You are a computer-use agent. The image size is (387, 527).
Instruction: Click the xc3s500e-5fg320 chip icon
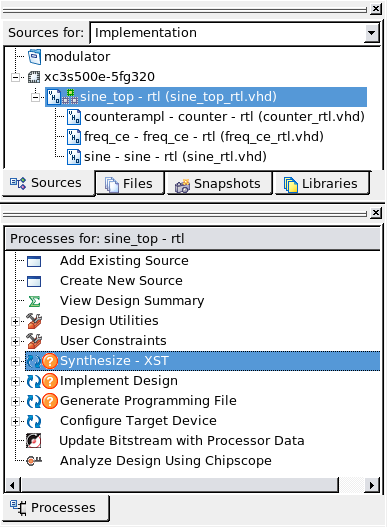click(x=34, y=77)
